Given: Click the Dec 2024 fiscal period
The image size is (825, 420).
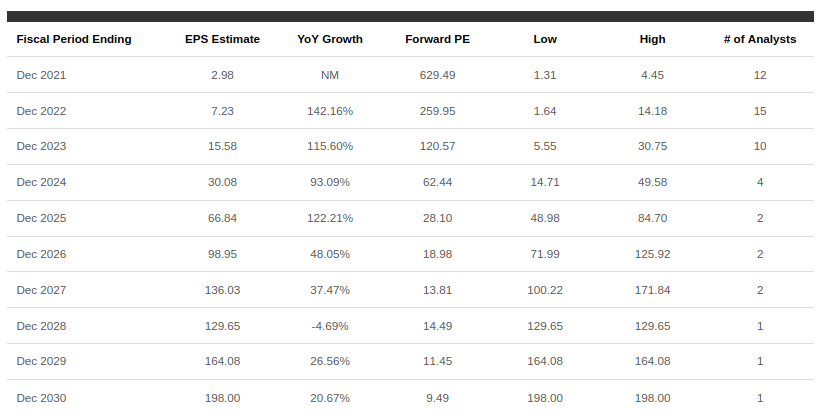Looking at the screenshot, I should (x=41, y=182).
